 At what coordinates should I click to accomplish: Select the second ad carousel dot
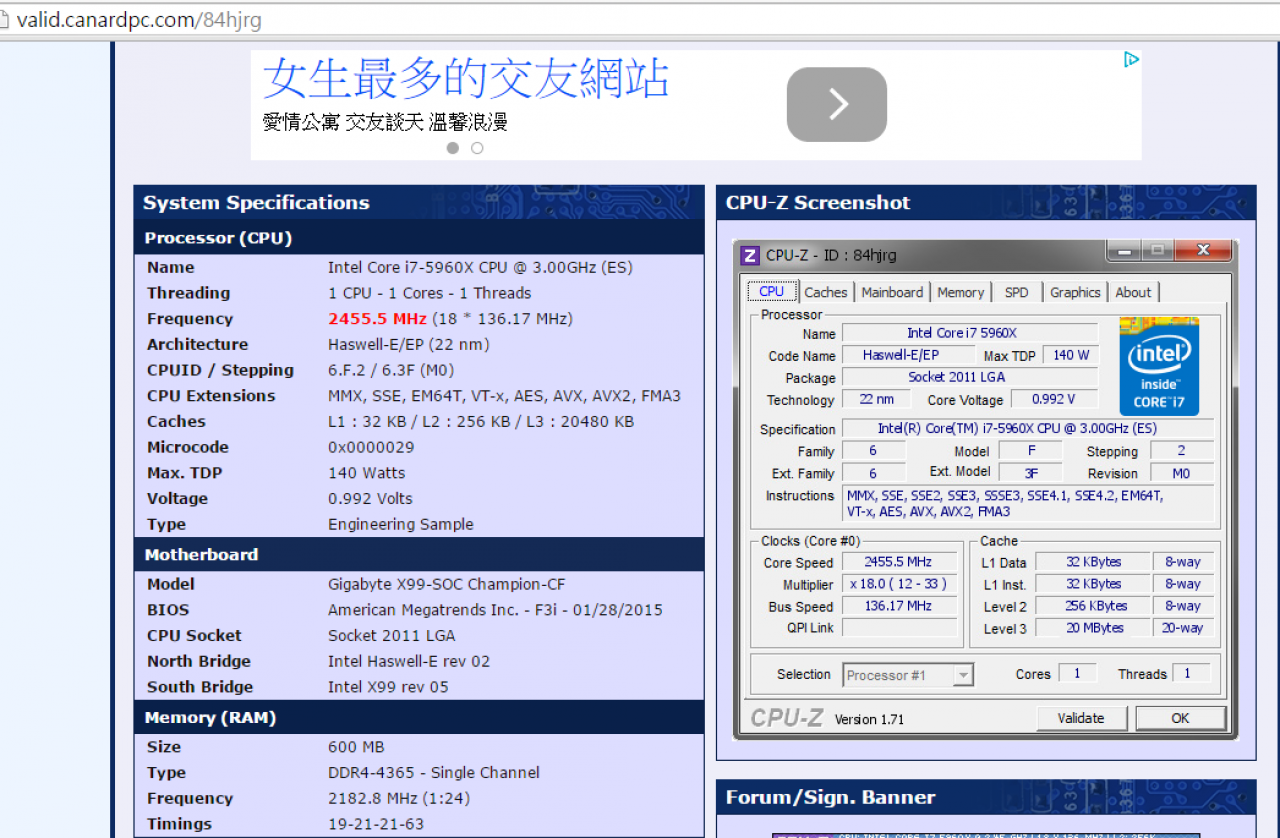[x=477, y=148]
